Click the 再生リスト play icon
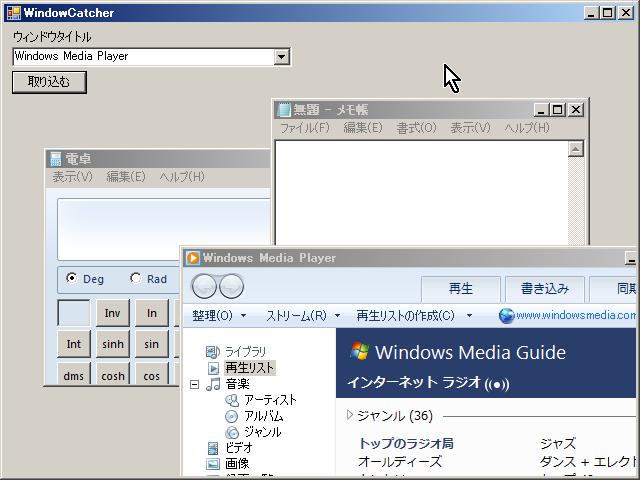The width and height of the screenshot is (640, 480). [x=213, y=368]
